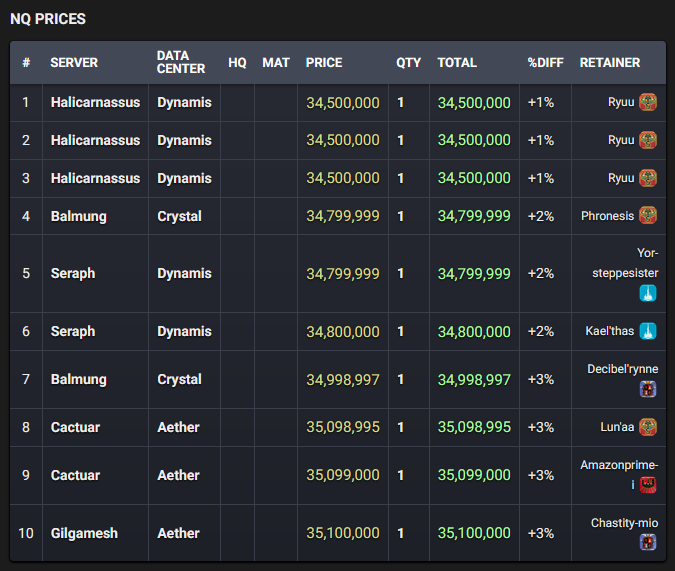This screenshot has height=571, width=675.
Task: Click the price 34,998,997 in yellow
Action: click(x=343, y=379)
